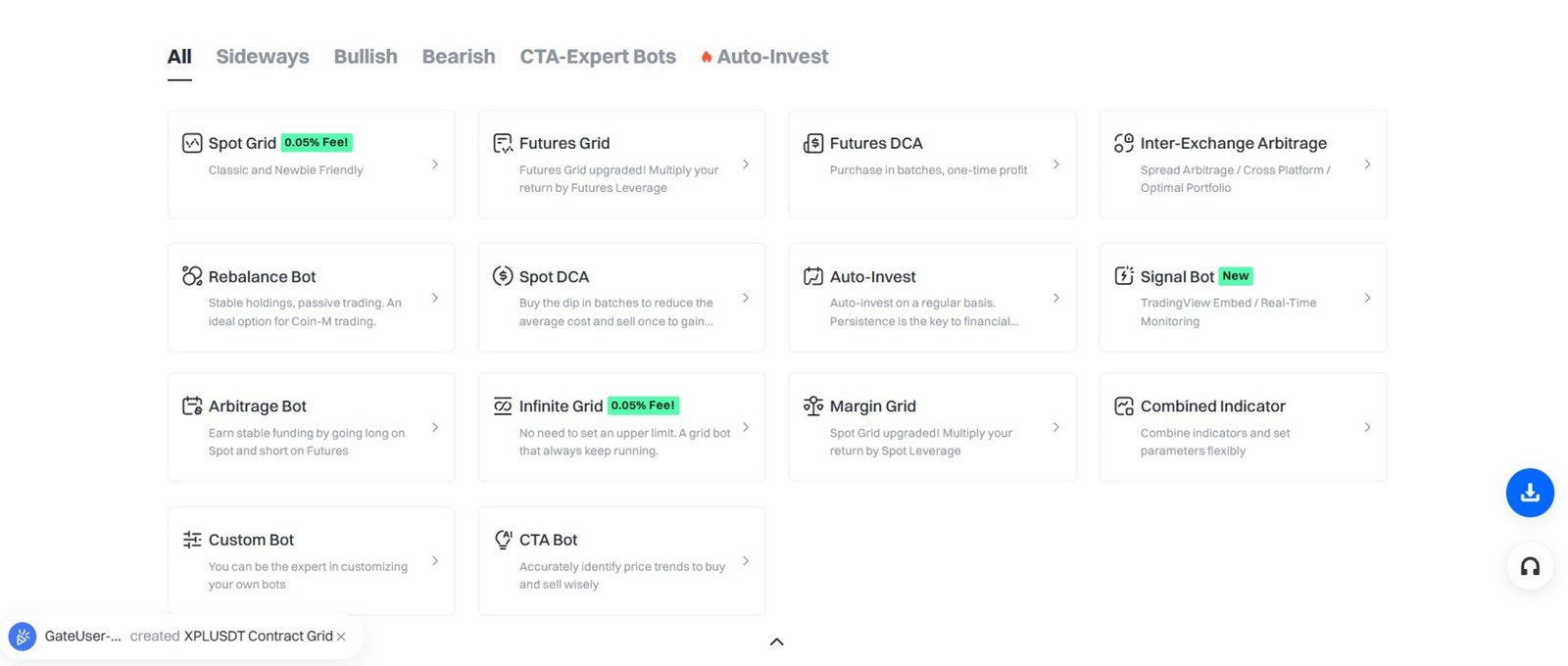Open the Margin Grid details chevron
This screenshot has height=666, width=1568.
1056,427
